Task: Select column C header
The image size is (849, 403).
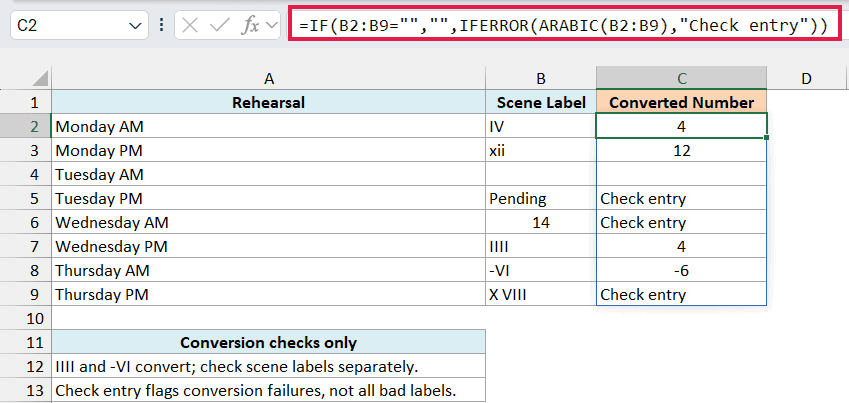Action: click(681, 79)
